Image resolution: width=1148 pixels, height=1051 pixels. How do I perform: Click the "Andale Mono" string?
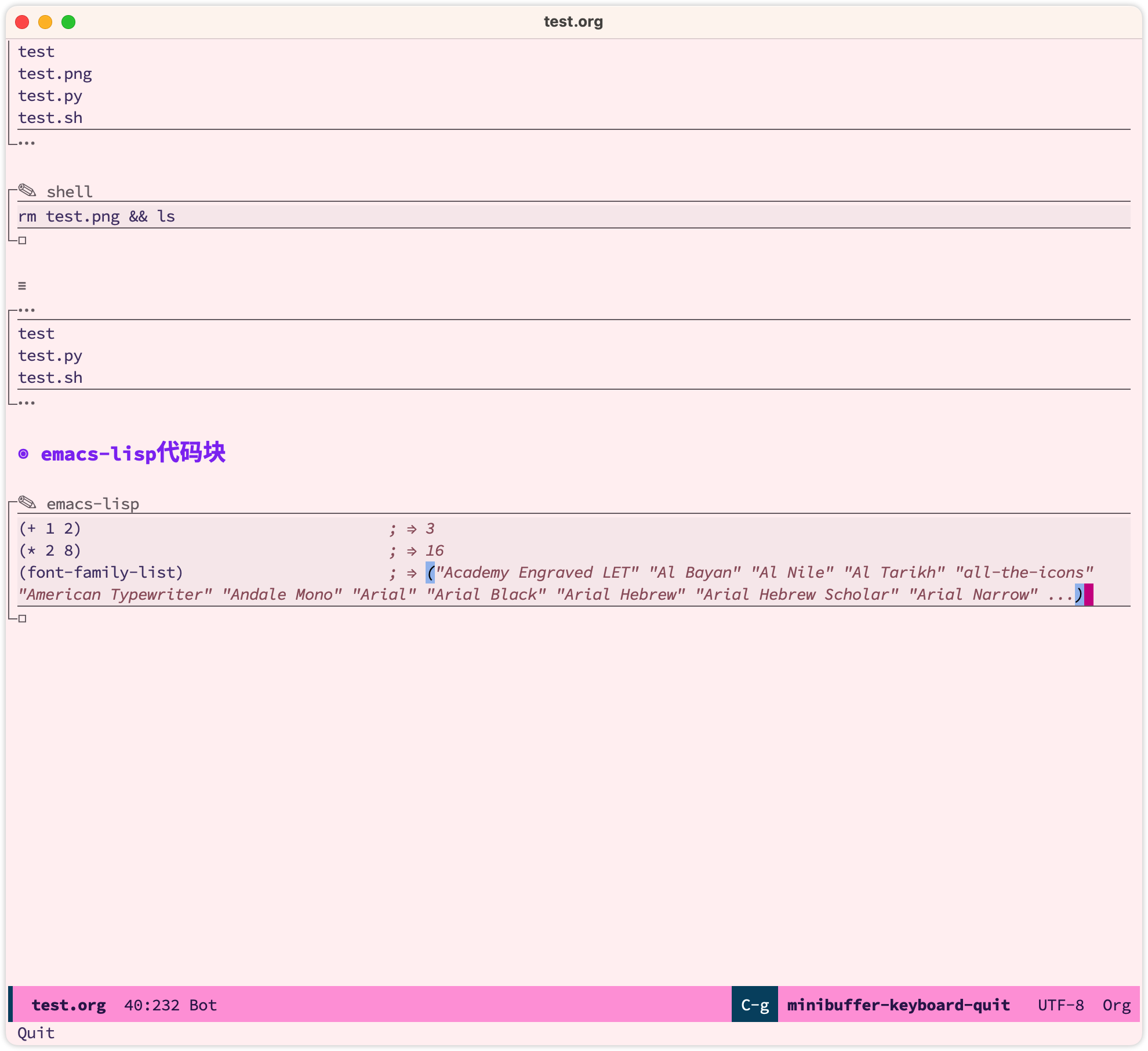point(282,595)
